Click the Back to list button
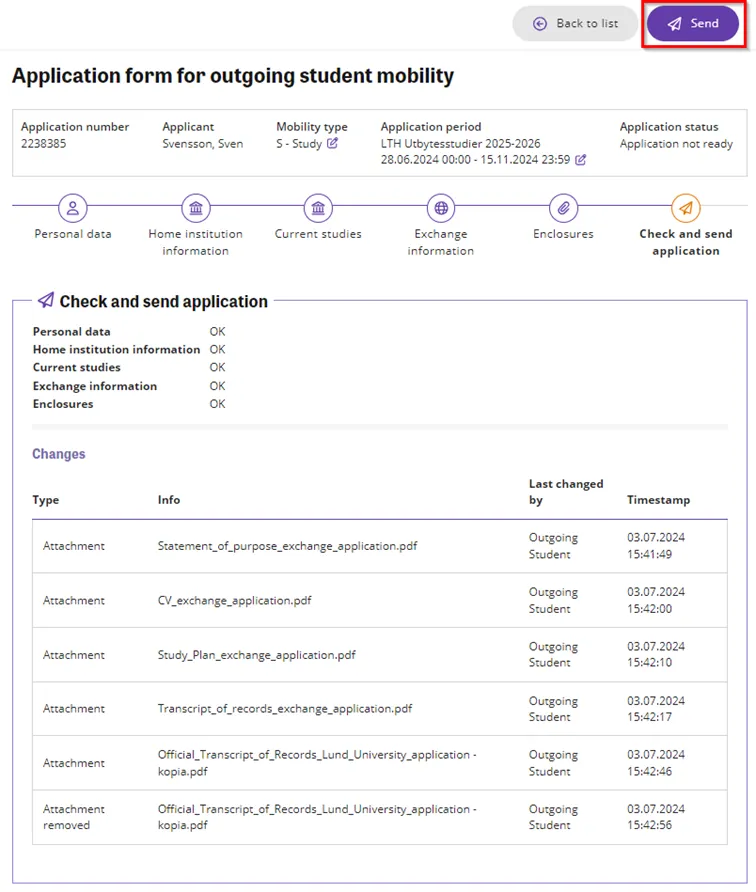 click(575, 23)
